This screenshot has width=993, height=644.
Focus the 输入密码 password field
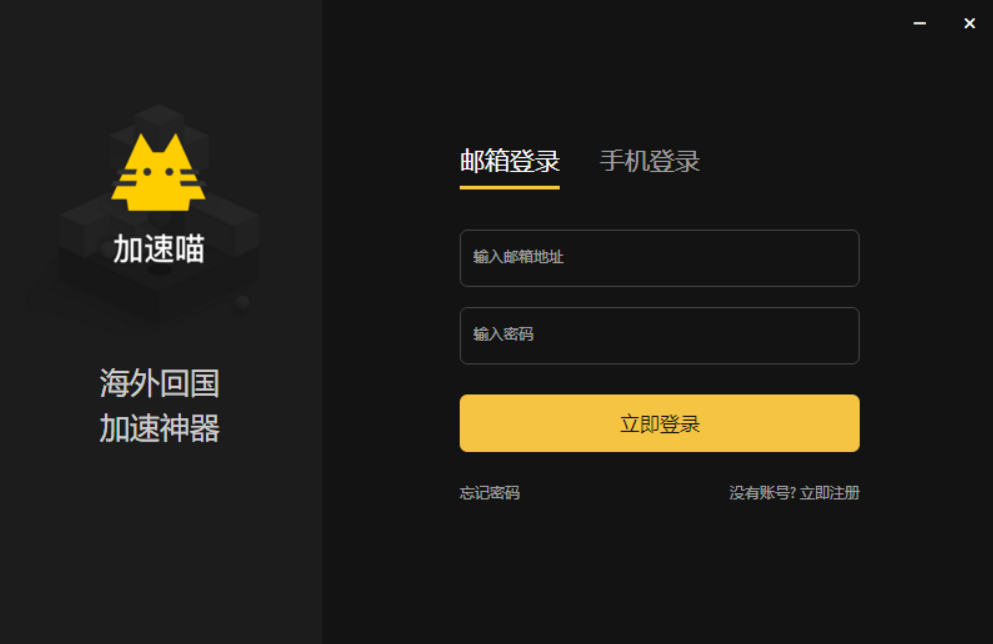pyautogui.click(x=659, y=336)
